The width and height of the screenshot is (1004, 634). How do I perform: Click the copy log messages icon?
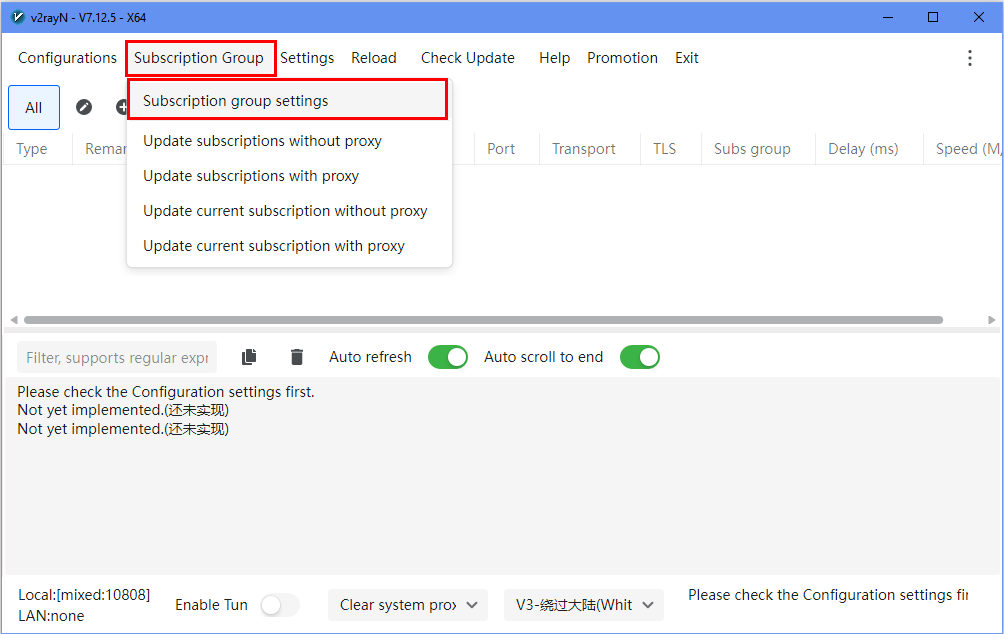pyautogui.click(x=250, y=357)
